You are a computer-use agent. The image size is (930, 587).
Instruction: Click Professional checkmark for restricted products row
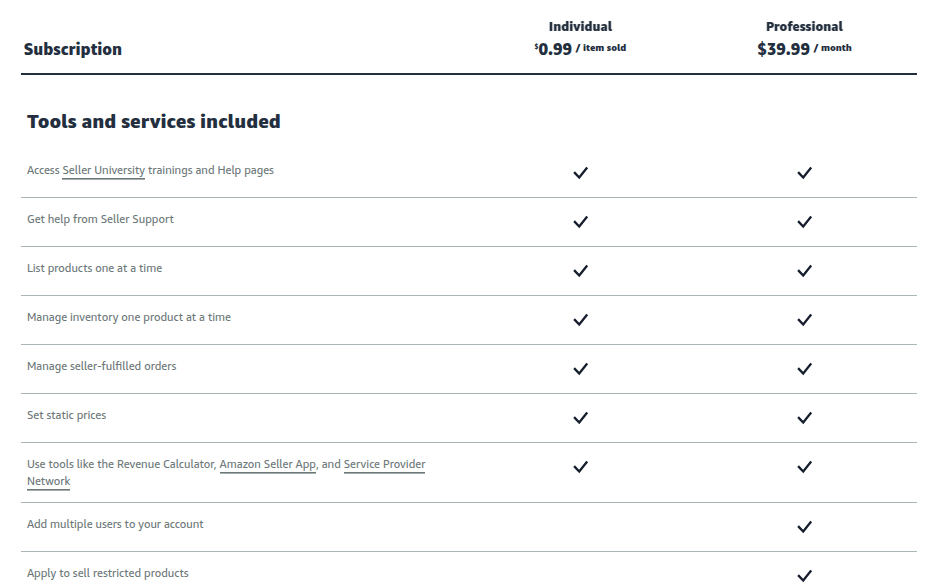tap(804, 576)
